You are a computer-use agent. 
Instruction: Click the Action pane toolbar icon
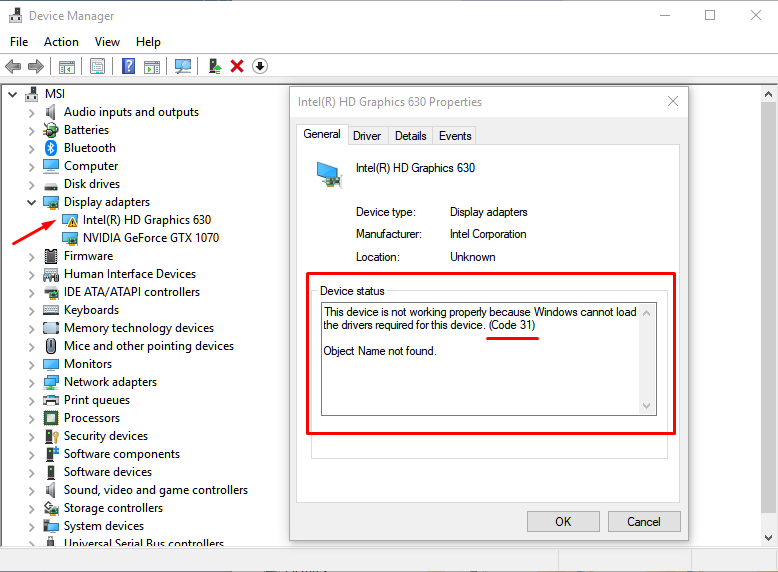(x=152, y=66)
